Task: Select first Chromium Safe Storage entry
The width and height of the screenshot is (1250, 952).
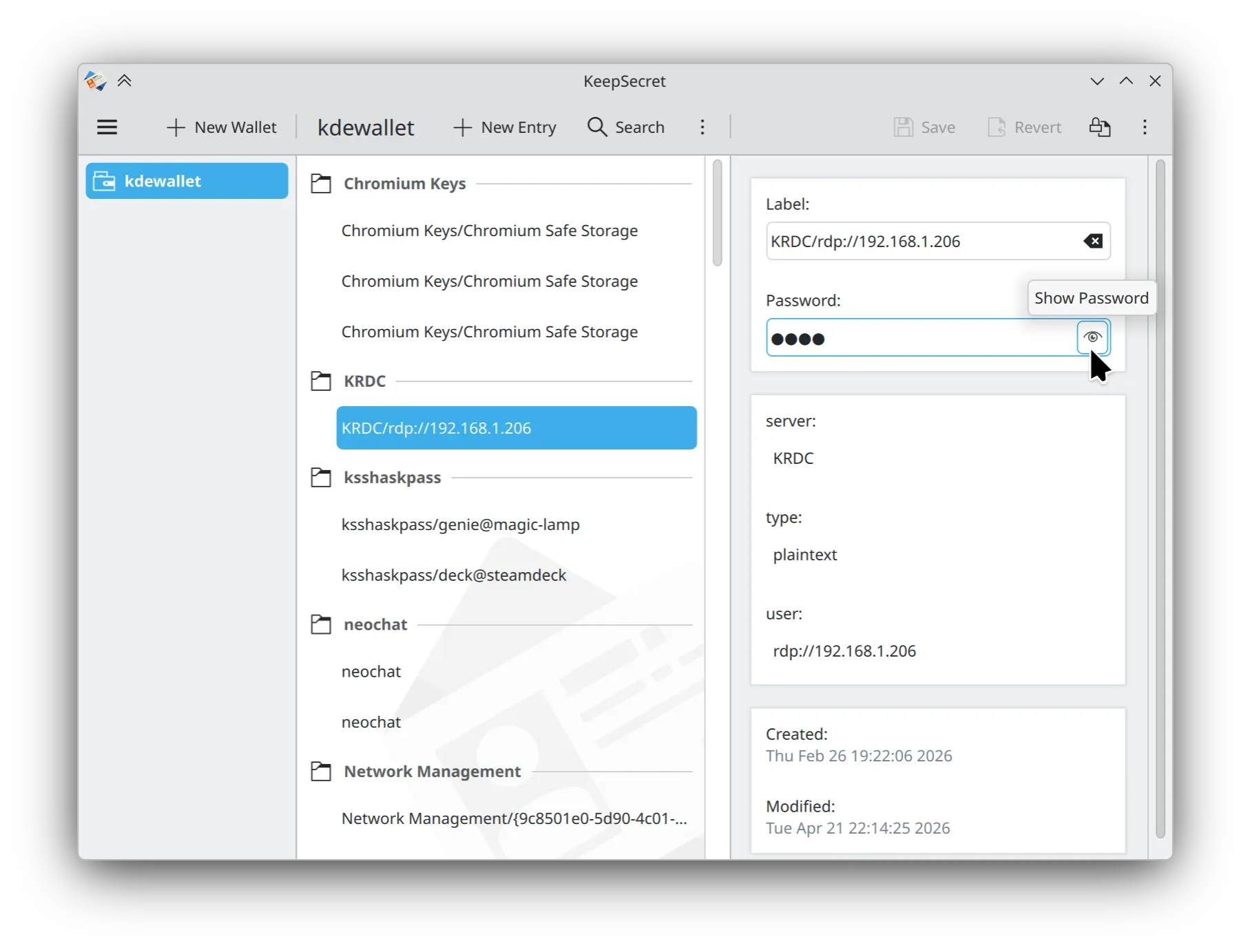Action: 517,231
